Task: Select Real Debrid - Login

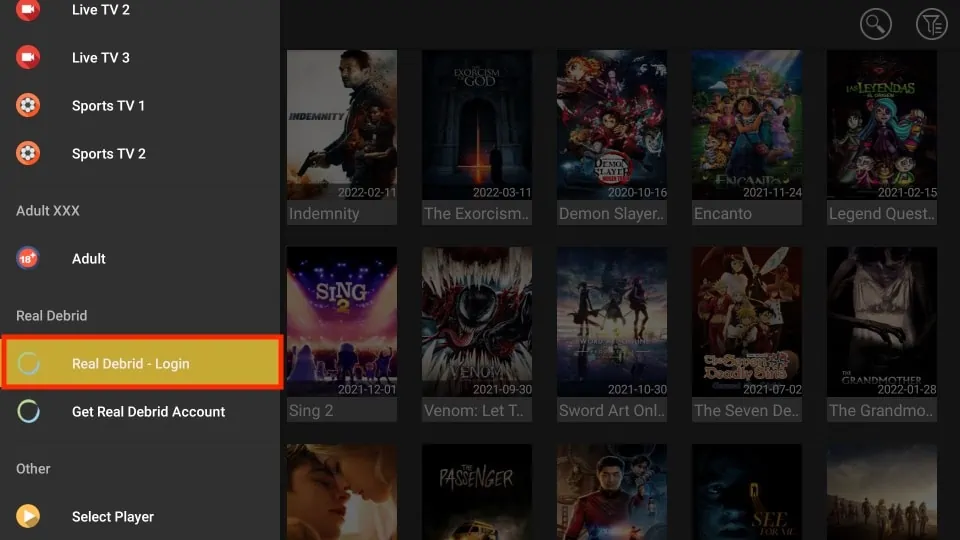Action: pos(142,363)
